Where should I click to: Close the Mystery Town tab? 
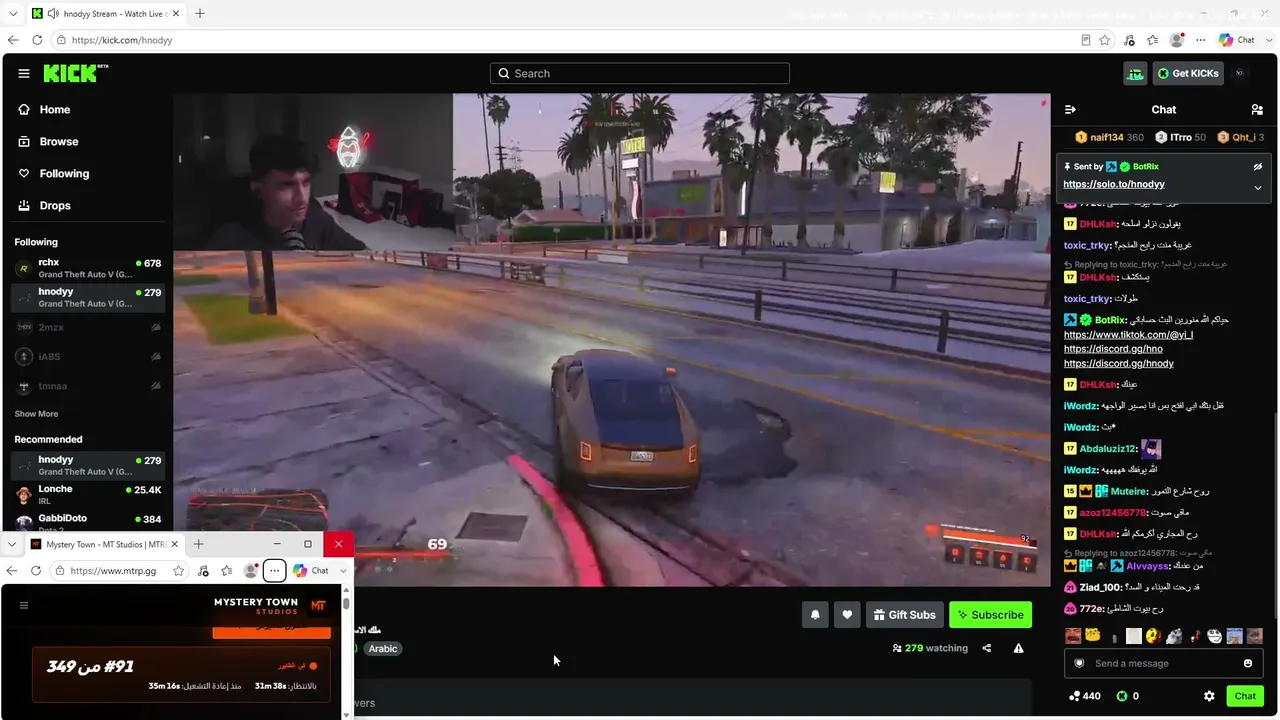click(x=175, y=544)
